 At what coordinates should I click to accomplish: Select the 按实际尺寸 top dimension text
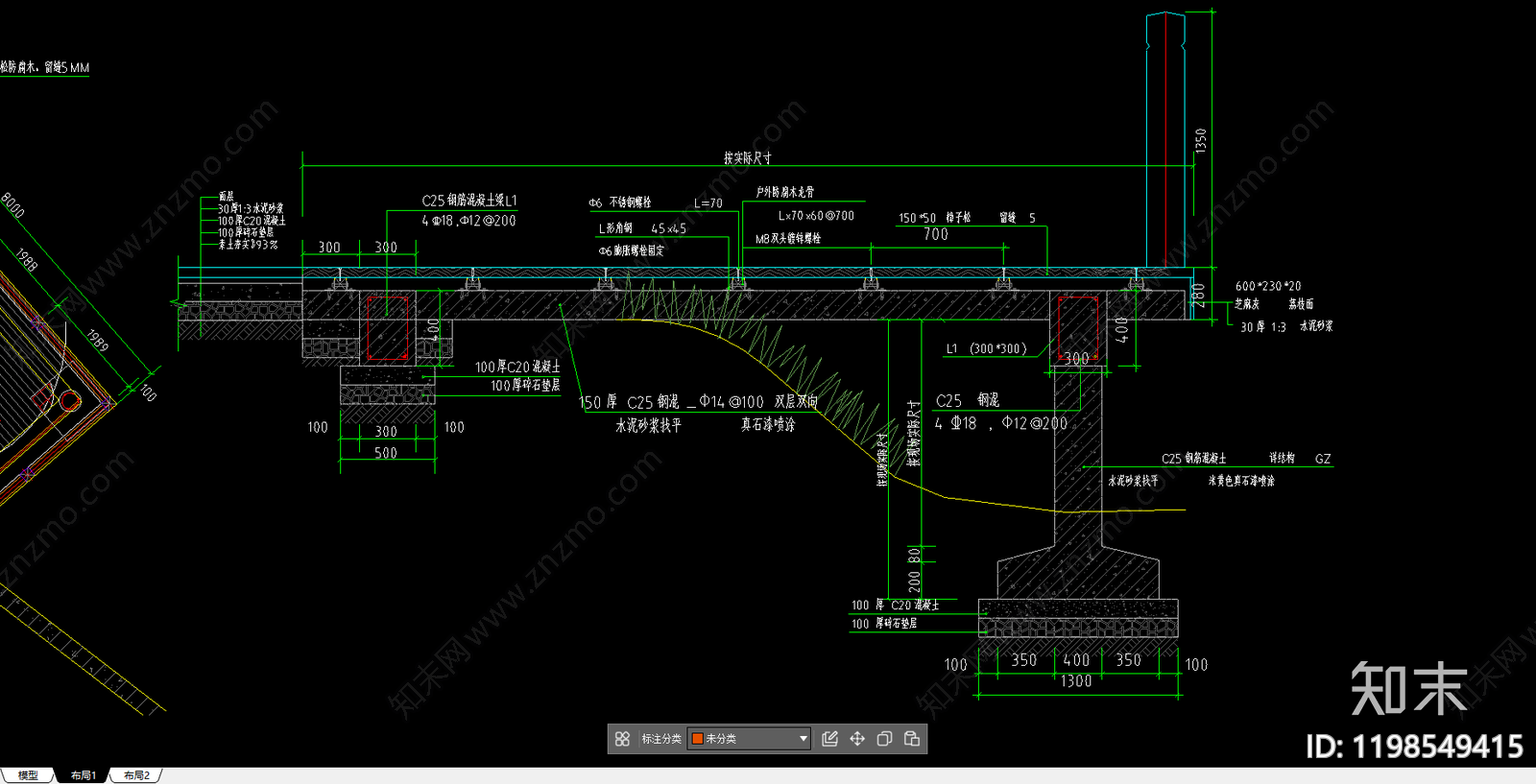tap(748, 158)
